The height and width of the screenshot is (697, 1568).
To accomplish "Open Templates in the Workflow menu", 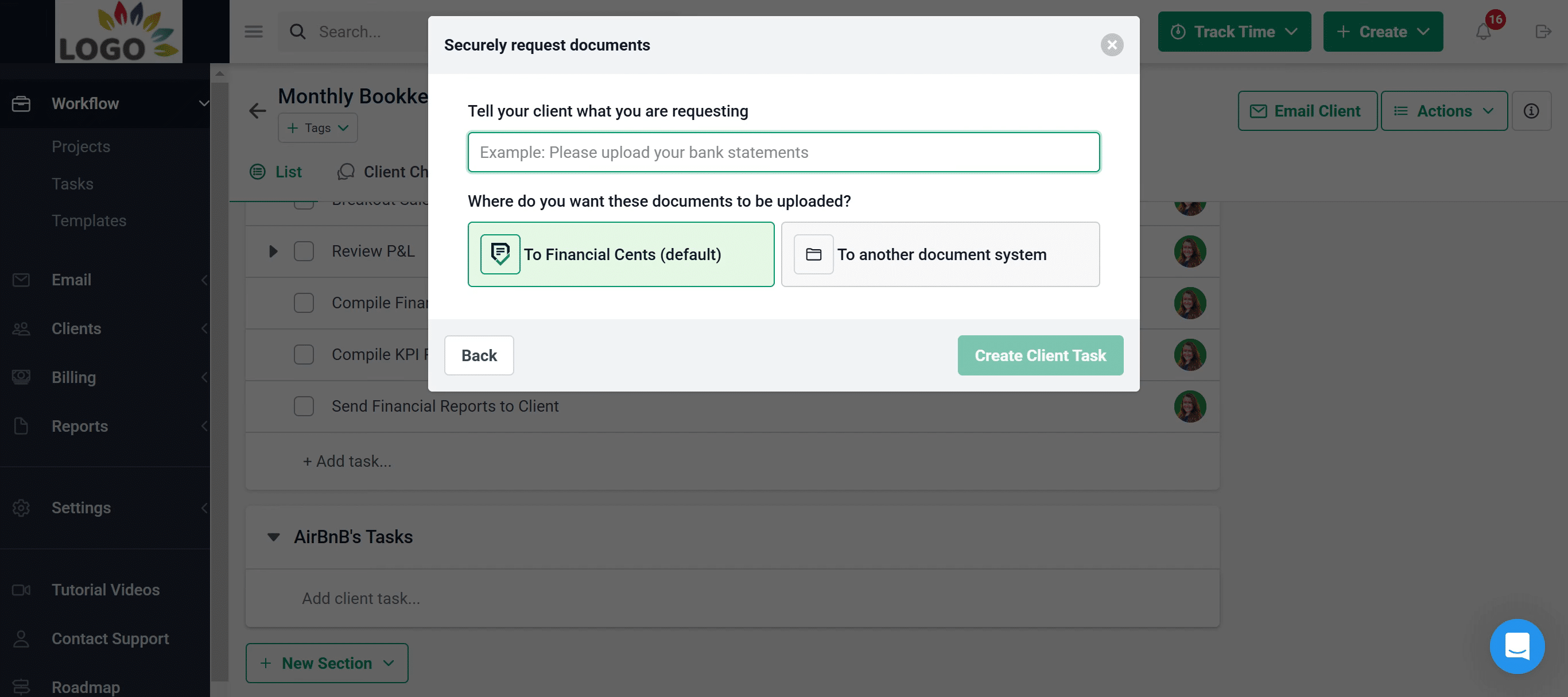I will pyautogui.click(x=89, y=220).
